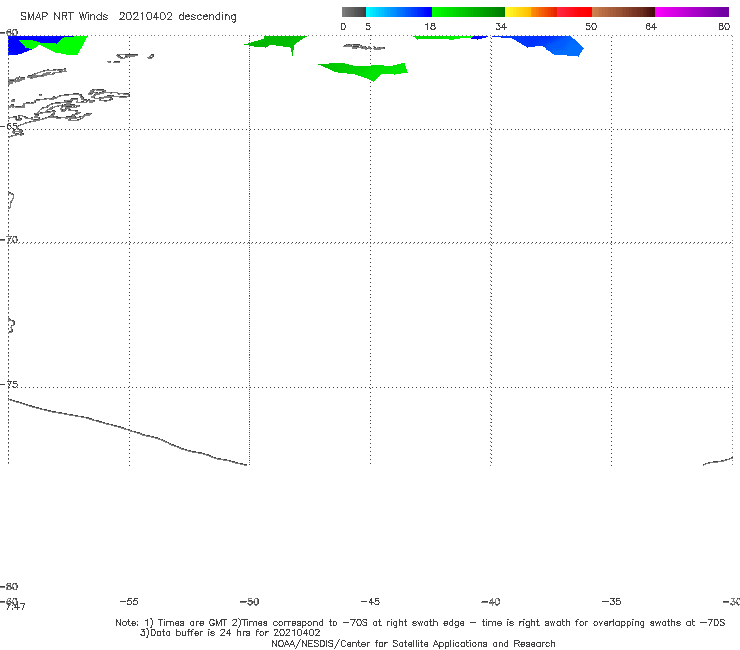Click the colorbar label '18'
This screenshot has width=740, height=650.
(430, 27)
